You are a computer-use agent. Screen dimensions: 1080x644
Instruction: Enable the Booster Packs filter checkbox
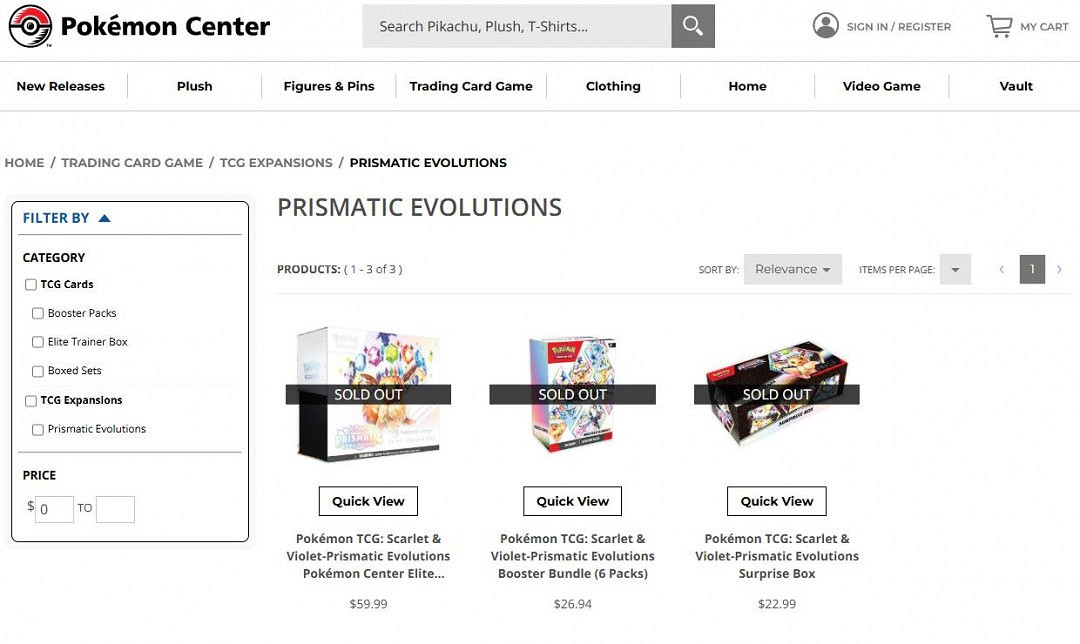(x=38, y=314)
